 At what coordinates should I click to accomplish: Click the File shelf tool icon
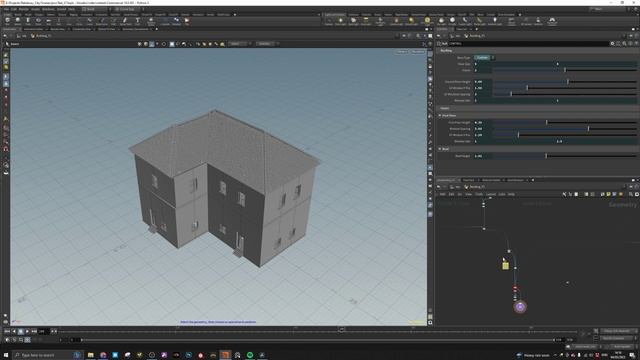[x=187, y=20]
